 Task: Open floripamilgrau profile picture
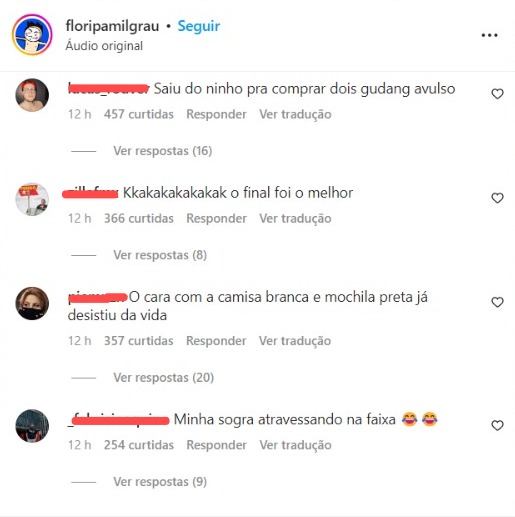pyautogui.click(x=32, y=34)
